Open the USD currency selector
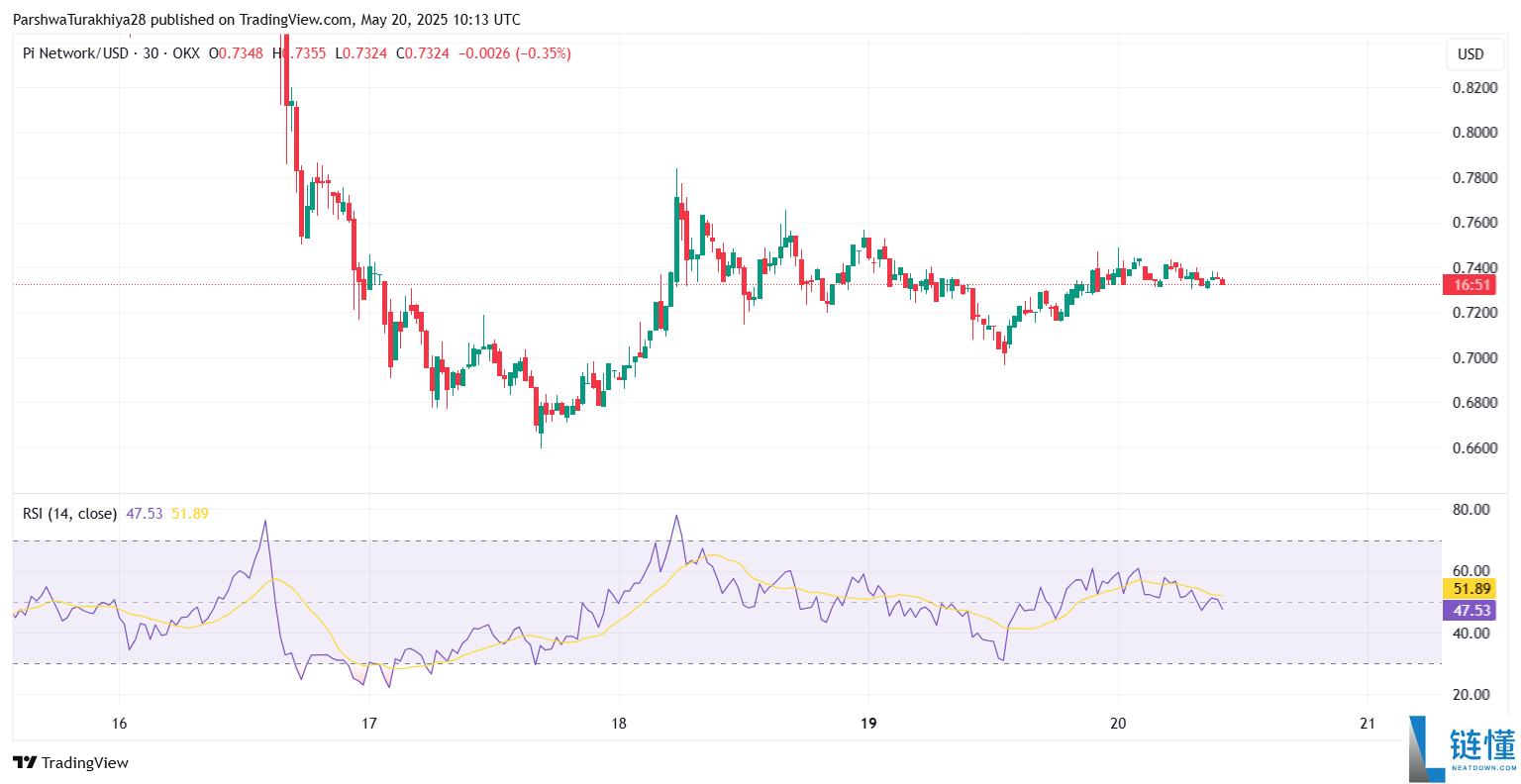This screenshot has width=1521, height=784. (x=1470, y=53)
